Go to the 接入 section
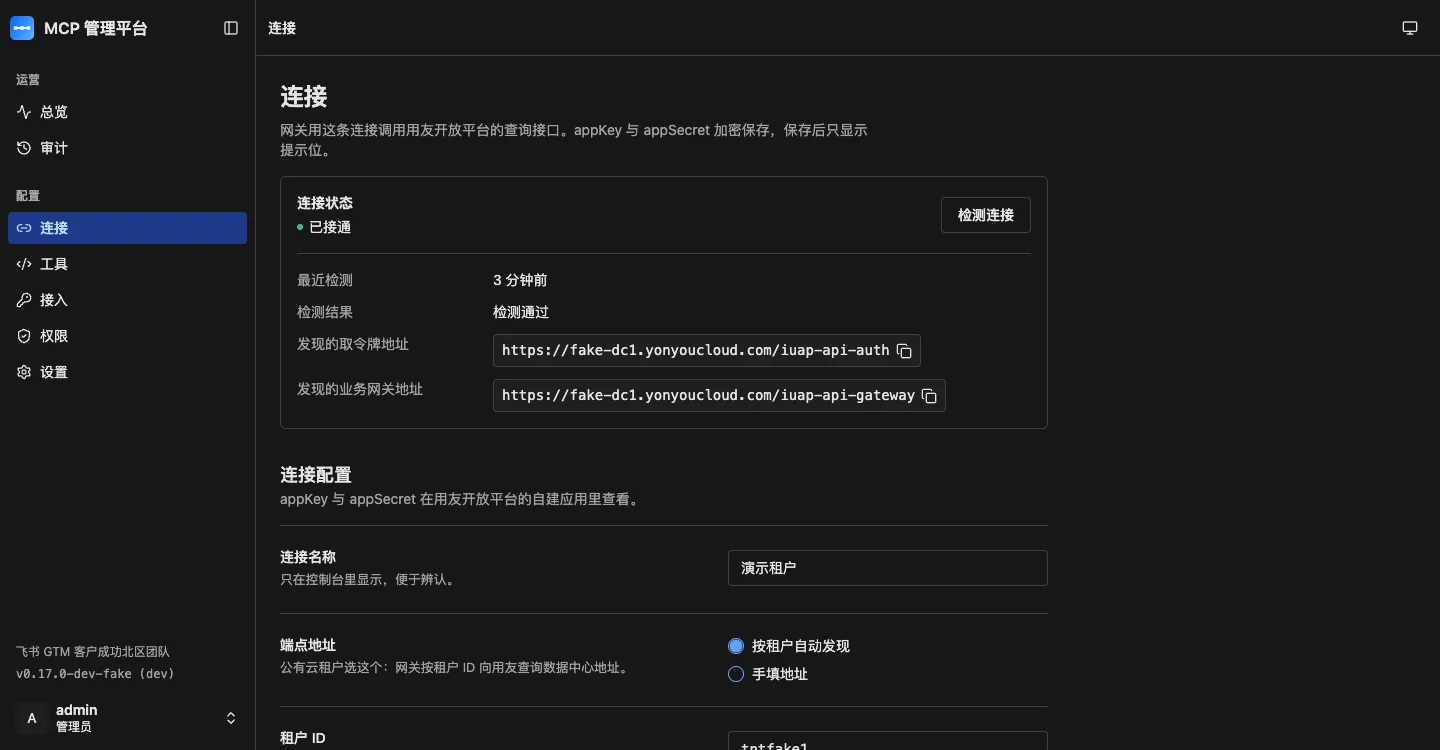1440x750 pixels. click(x=127, y=300)
